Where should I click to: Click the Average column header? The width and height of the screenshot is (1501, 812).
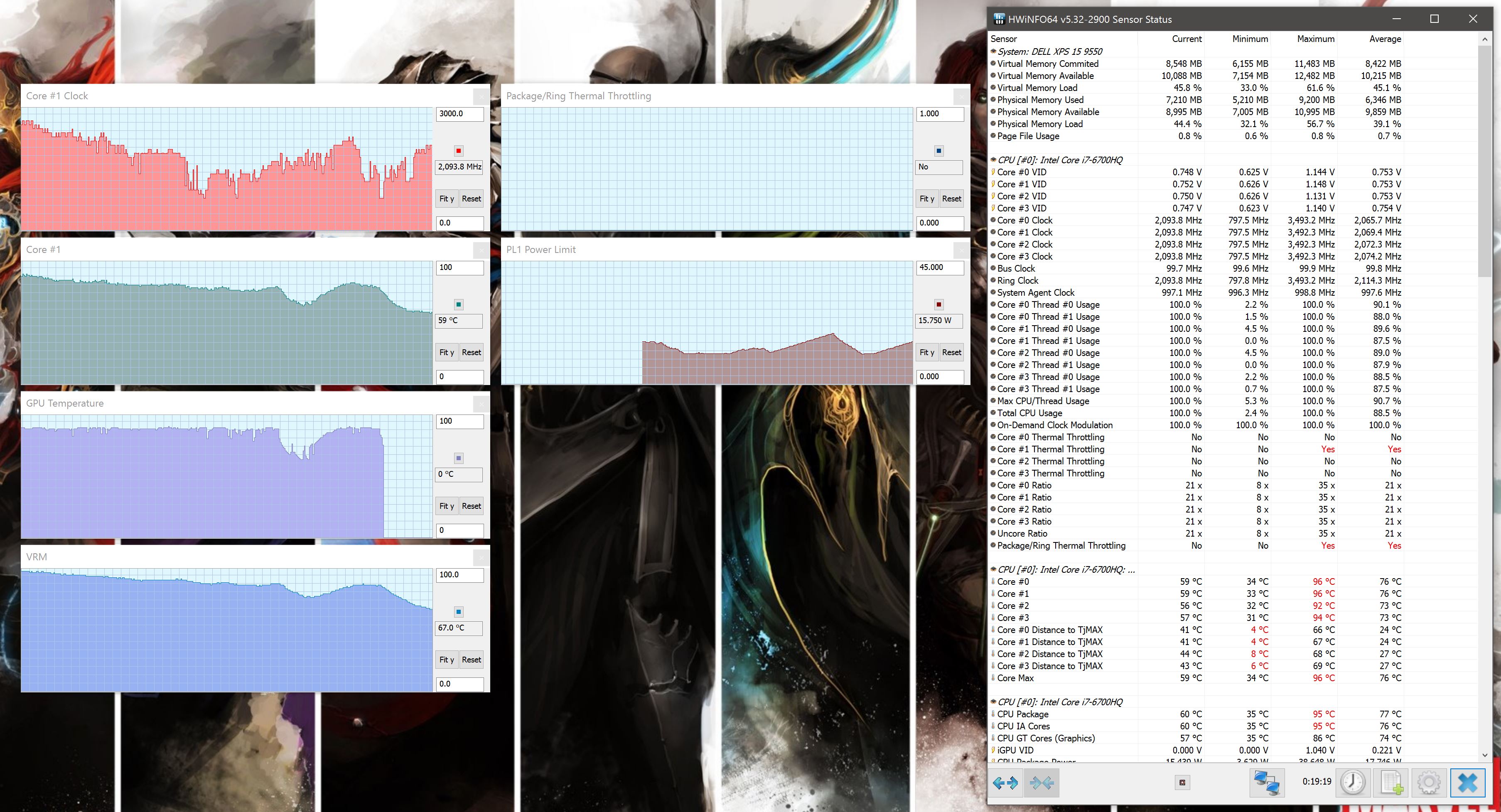tap(1370, 39)
